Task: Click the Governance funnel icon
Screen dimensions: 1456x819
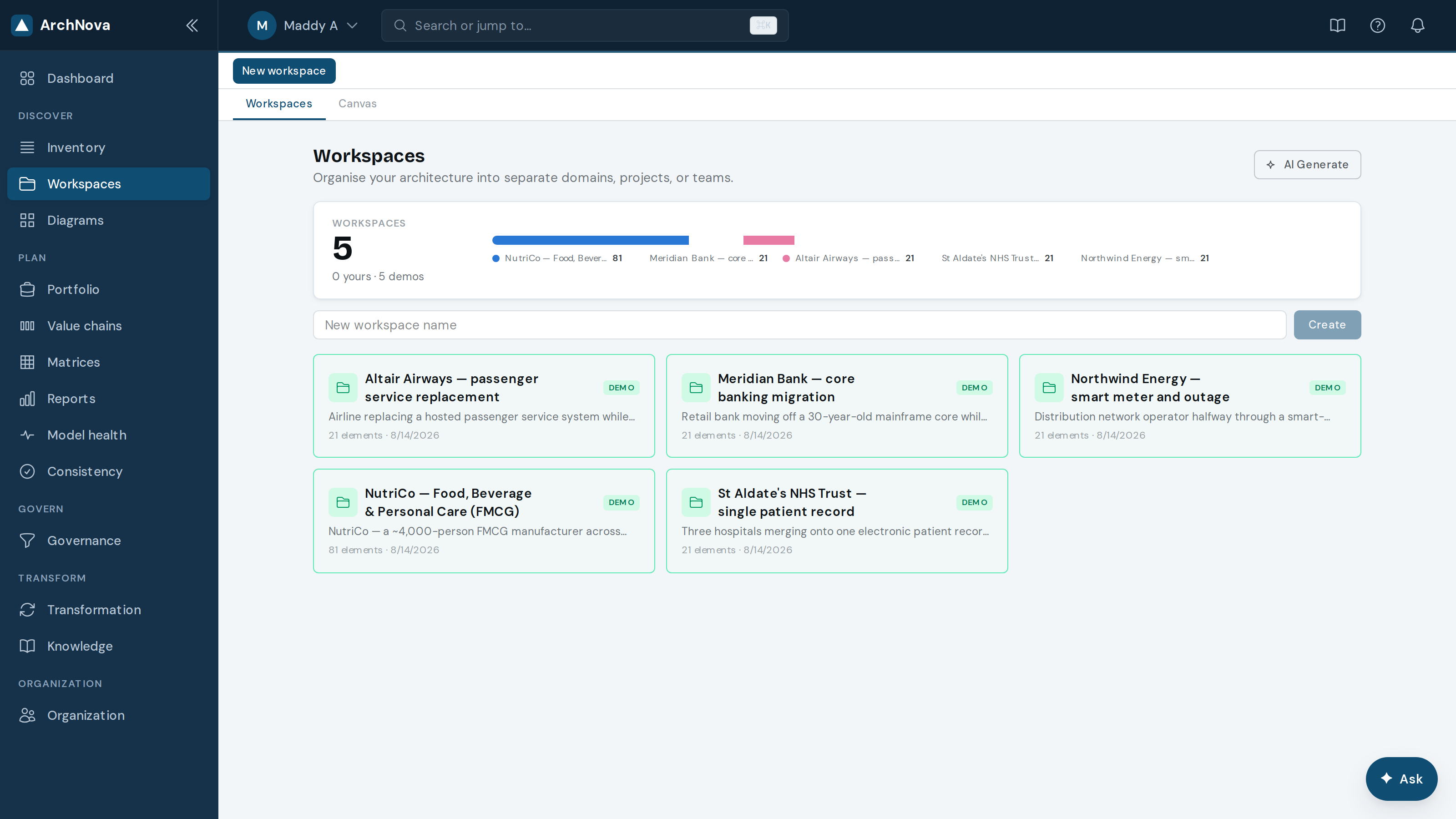Action: pos(27,541)
